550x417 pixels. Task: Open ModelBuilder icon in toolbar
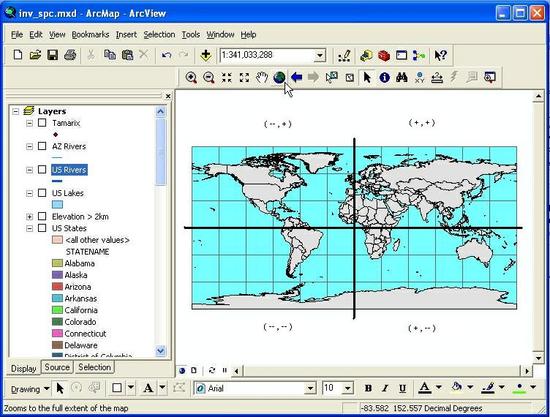(x=419, y=55)
